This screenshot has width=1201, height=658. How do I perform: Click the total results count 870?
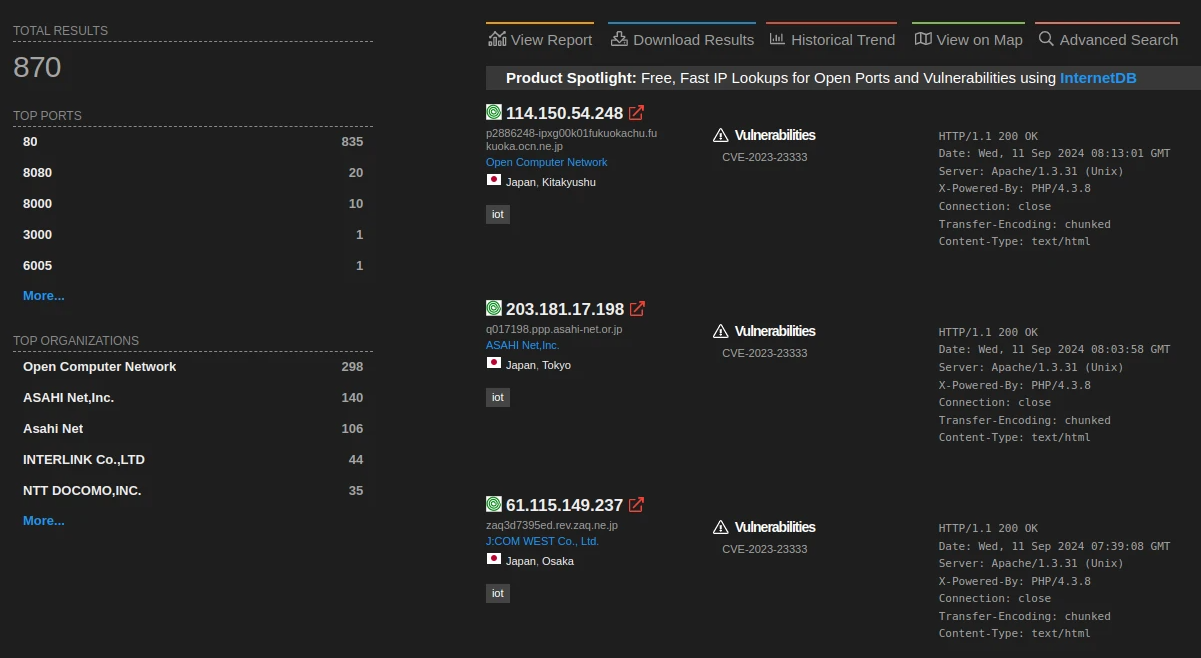click(37, 67)
